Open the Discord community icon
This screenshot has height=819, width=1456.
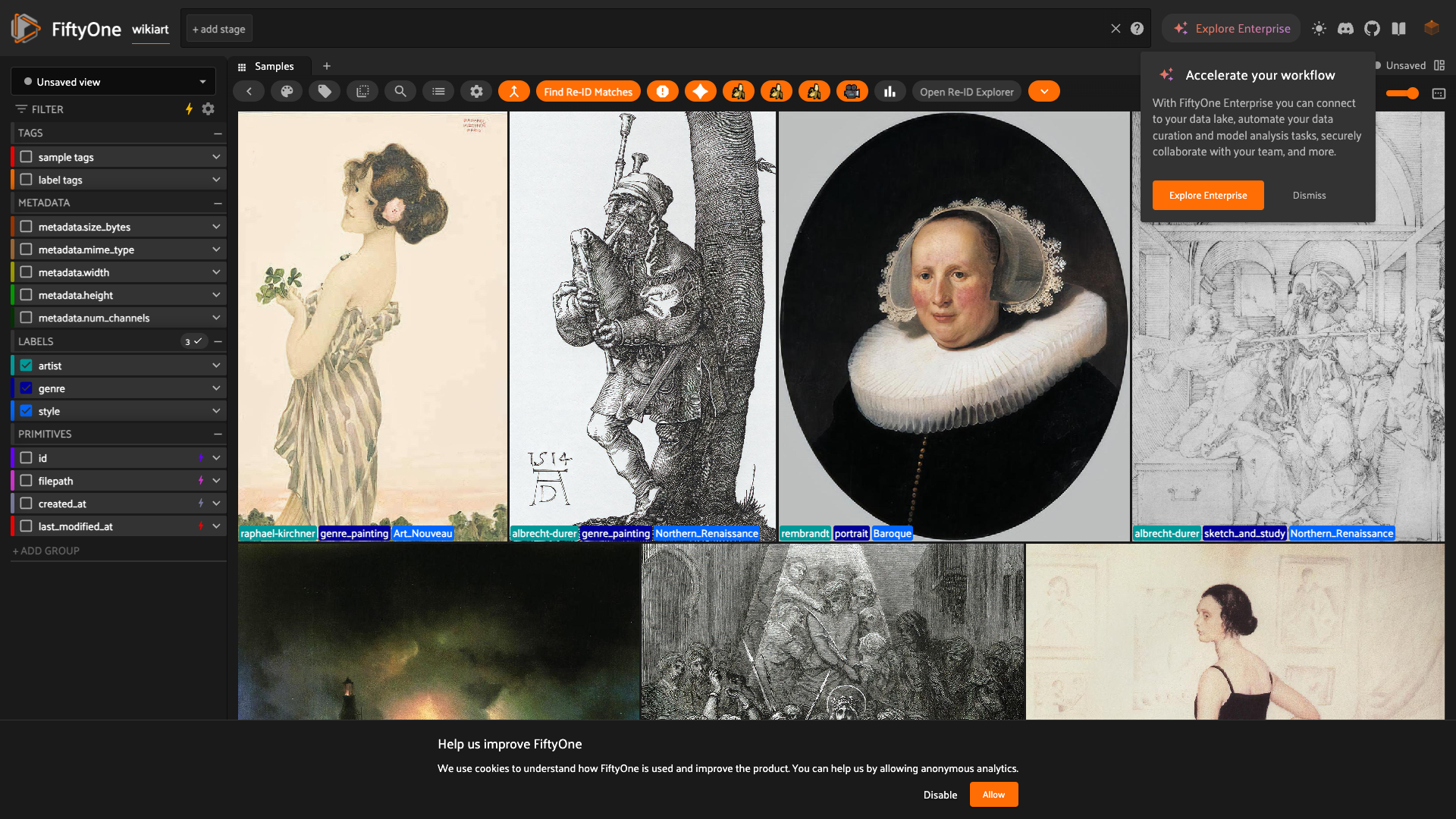pos(1346,29)
